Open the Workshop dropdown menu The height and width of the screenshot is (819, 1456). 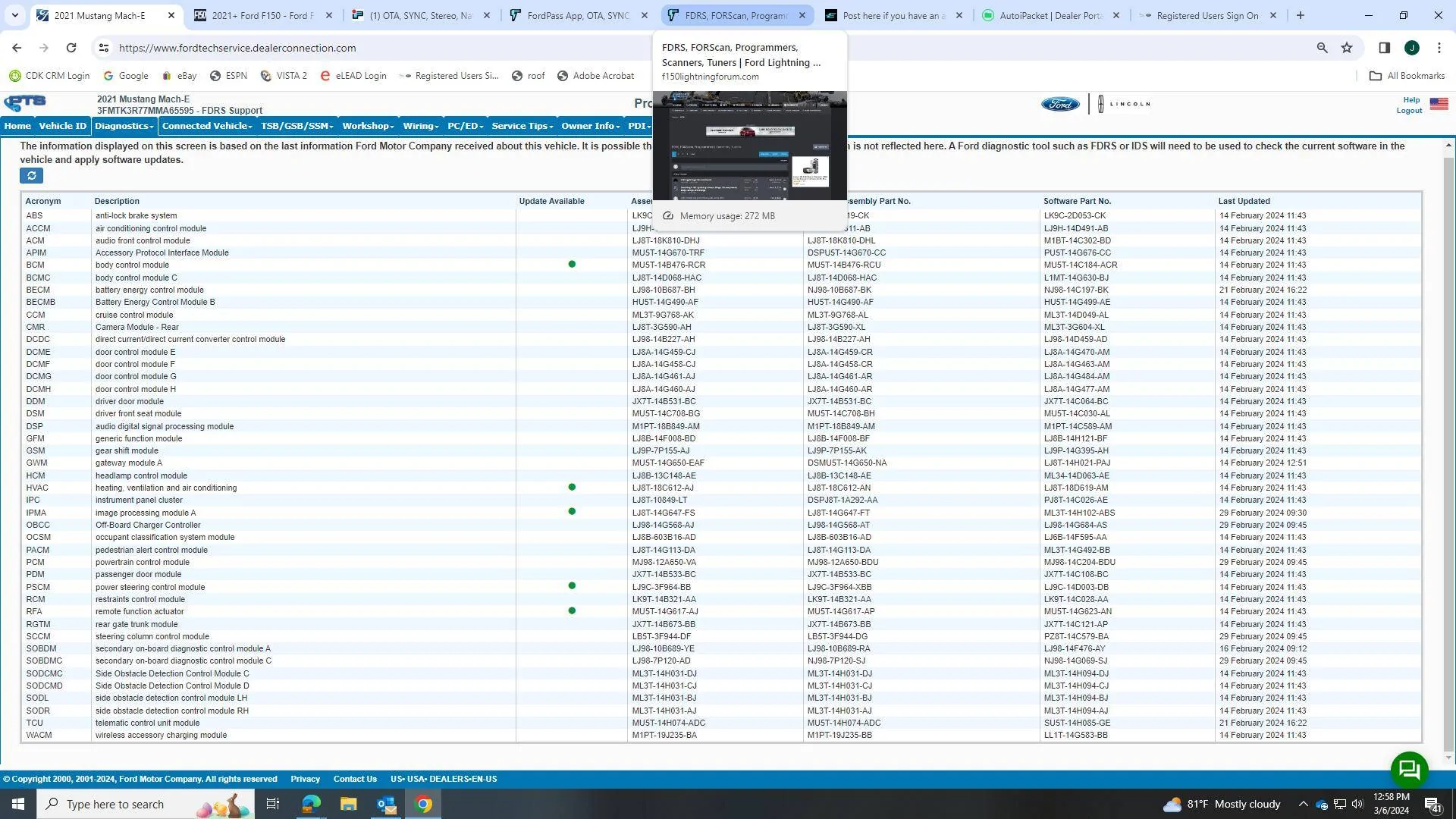point(368,126)
